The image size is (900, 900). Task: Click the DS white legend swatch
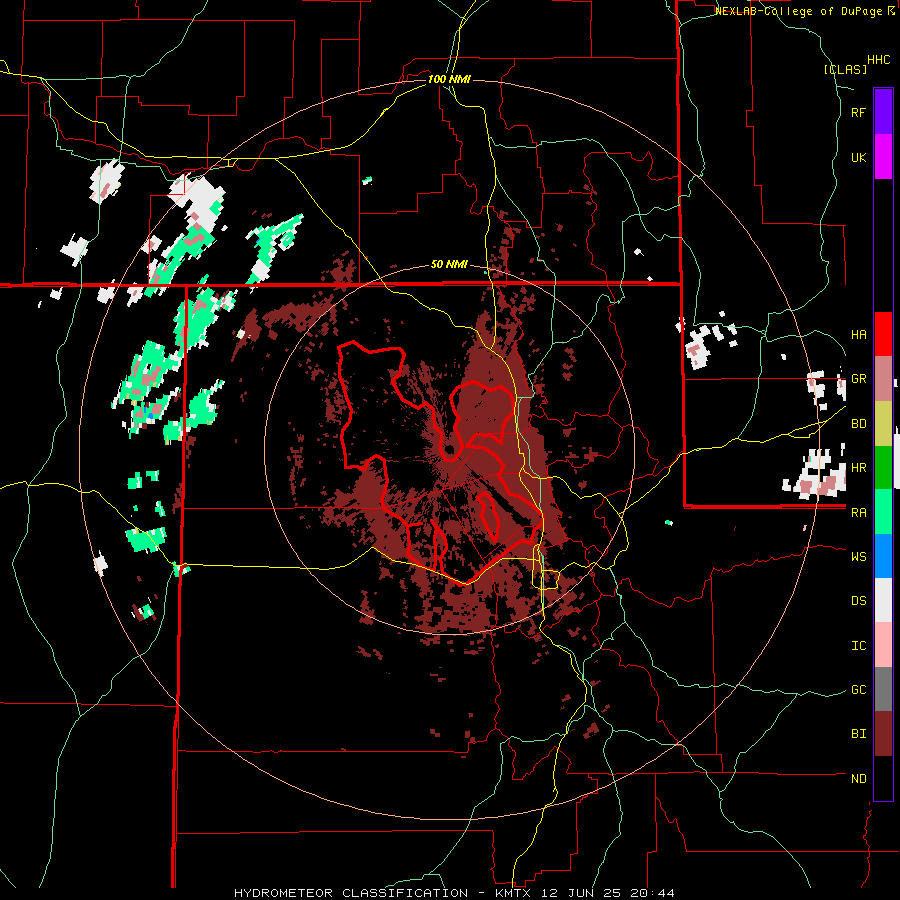(x=883, y=600)
